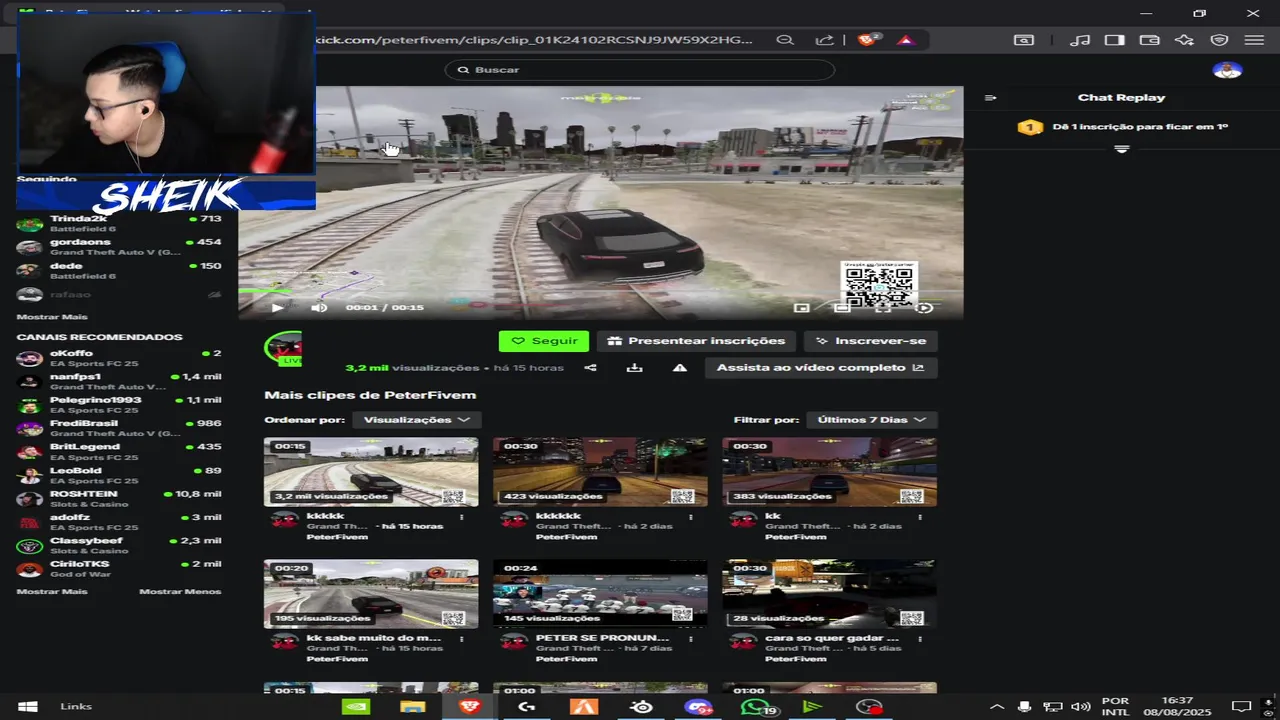Open CiriloTKS recommended channel
This screenshot has height=720, width=1280.
pyautogui.click(x=119, y=568)
